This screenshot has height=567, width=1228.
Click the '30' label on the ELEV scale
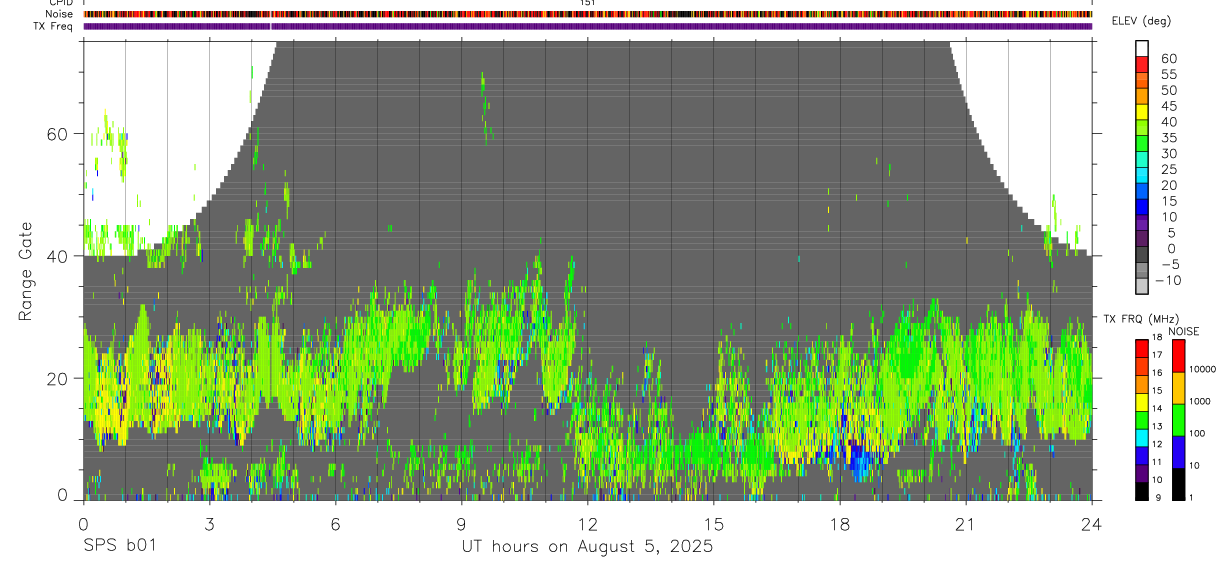[x=1168, y=153]
